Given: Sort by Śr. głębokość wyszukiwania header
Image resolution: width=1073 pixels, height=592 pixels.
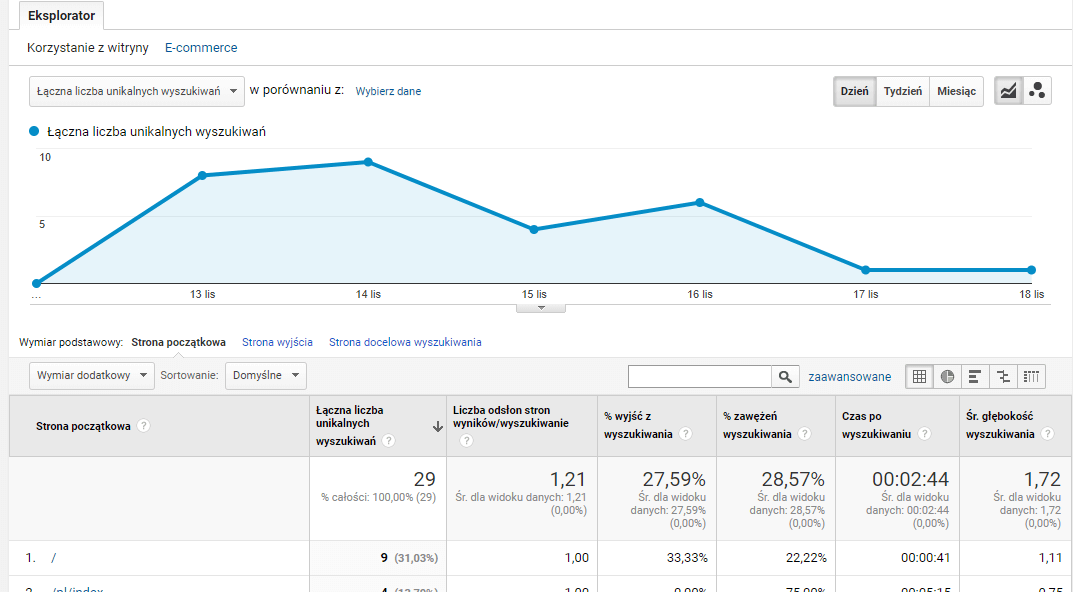Looking at the screenshot, I should (1000, 425).
